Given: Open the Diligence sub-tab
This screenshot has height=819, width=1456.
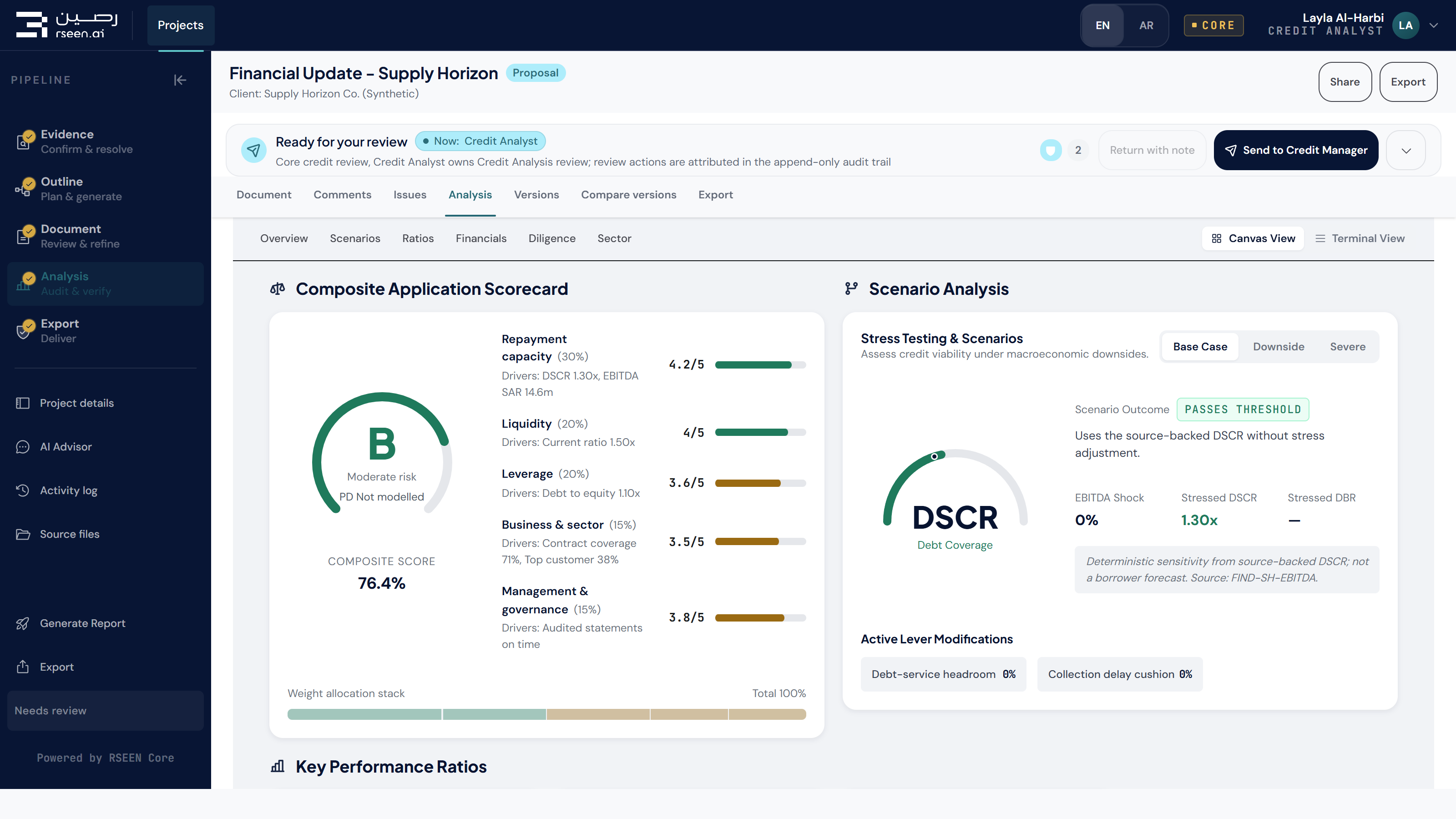Looking at the screenshot, I should pos(551,238).
